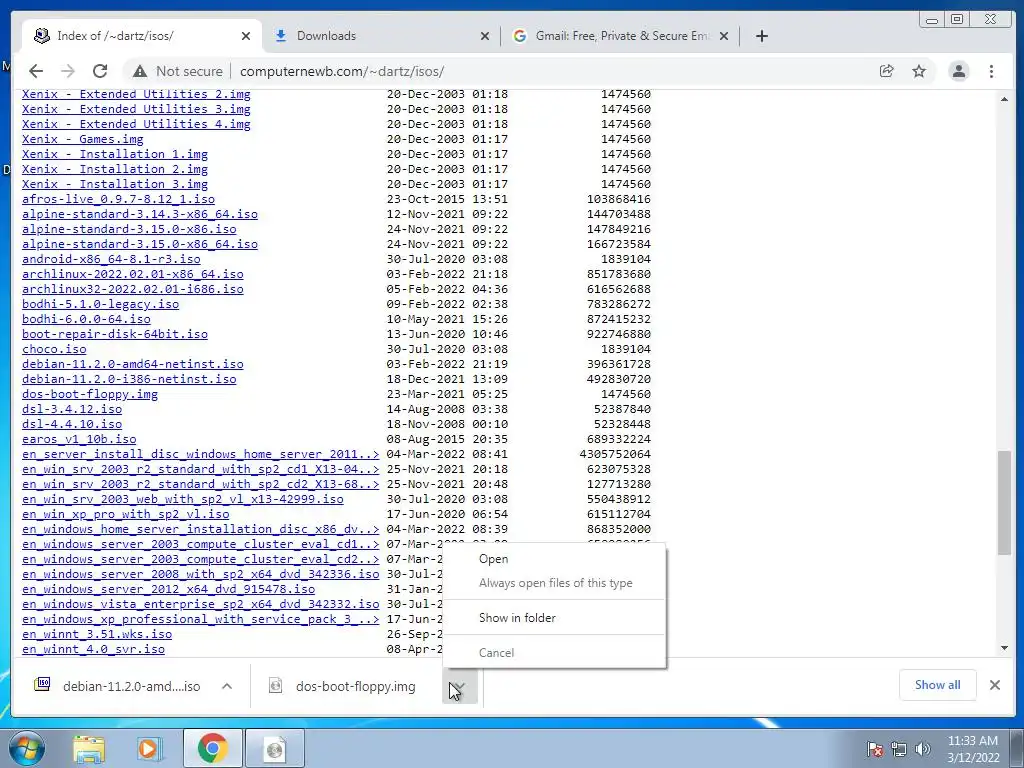Open the Chrome profile avatar
Screen dimensions: 1024x768
(x=959, y=71)
